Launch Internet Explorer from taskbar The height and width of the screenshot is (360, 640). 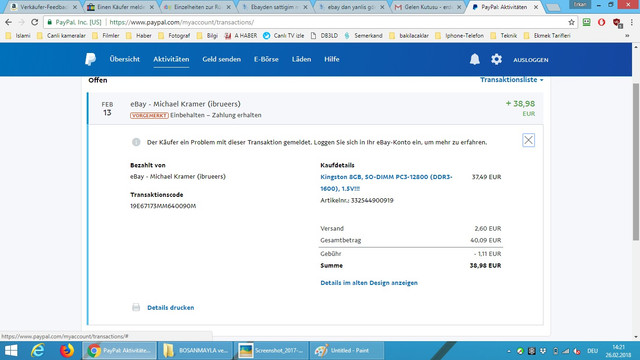pyautogui.click(x=38, y=351)
